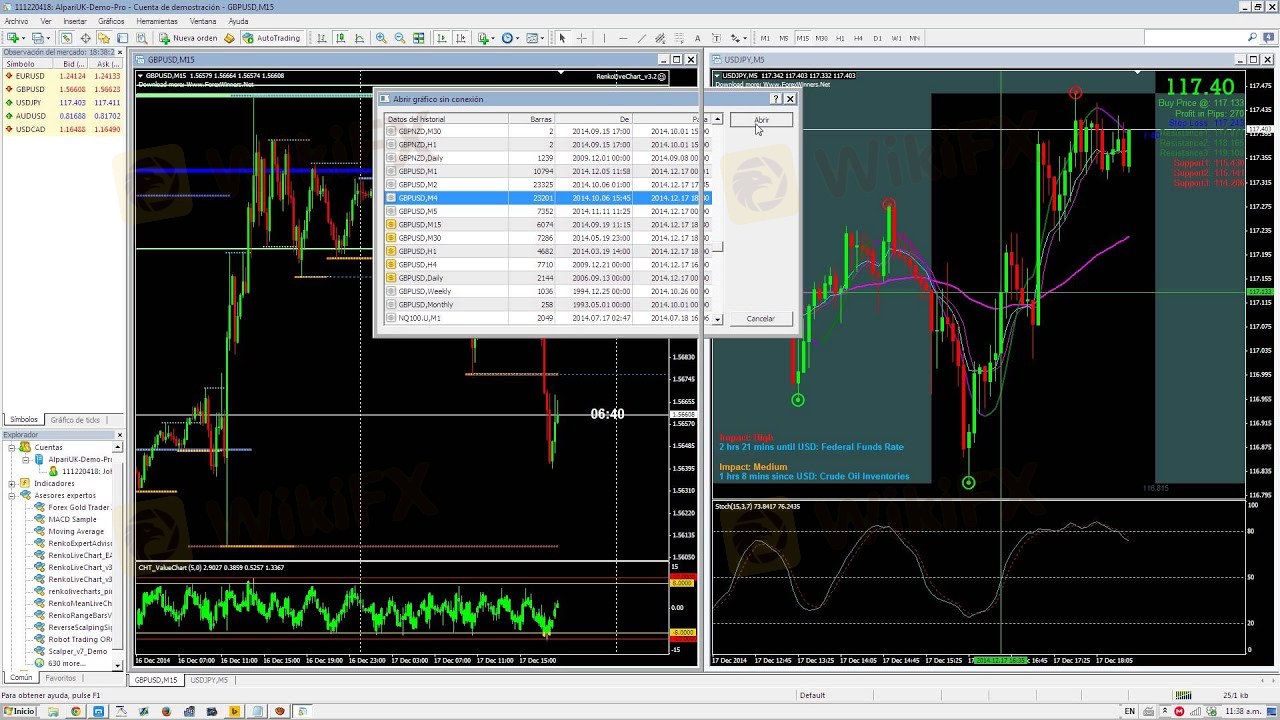Open the Arrows objects dropdown
Image resolution: width=1280 pixels, height=720 pixels.
(x=739, y=38)
